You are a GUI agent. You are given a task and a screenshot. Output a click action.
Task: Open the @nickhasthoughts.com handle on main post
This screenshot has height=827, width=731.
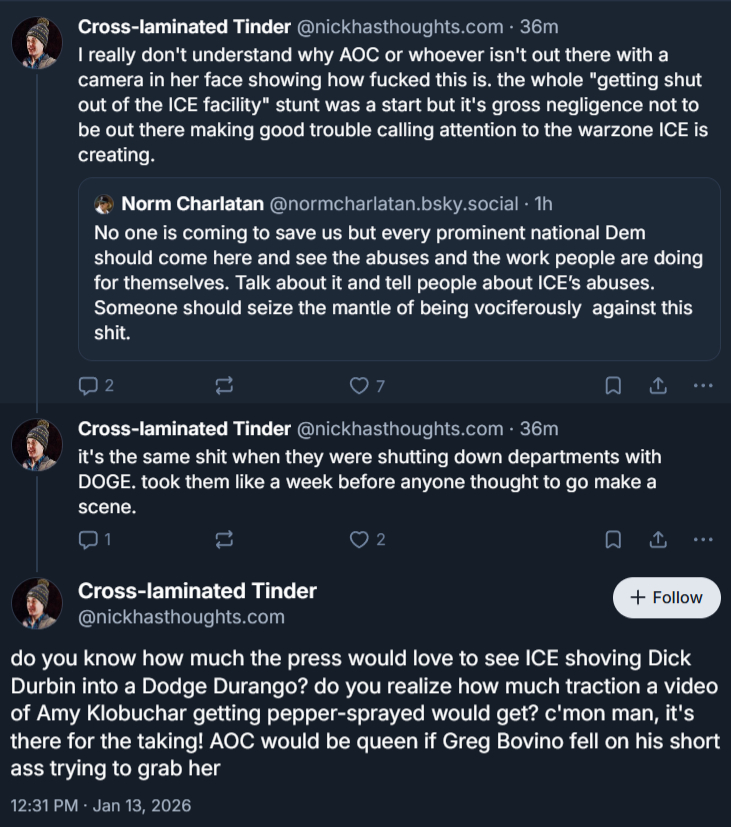tap(181, 617)
